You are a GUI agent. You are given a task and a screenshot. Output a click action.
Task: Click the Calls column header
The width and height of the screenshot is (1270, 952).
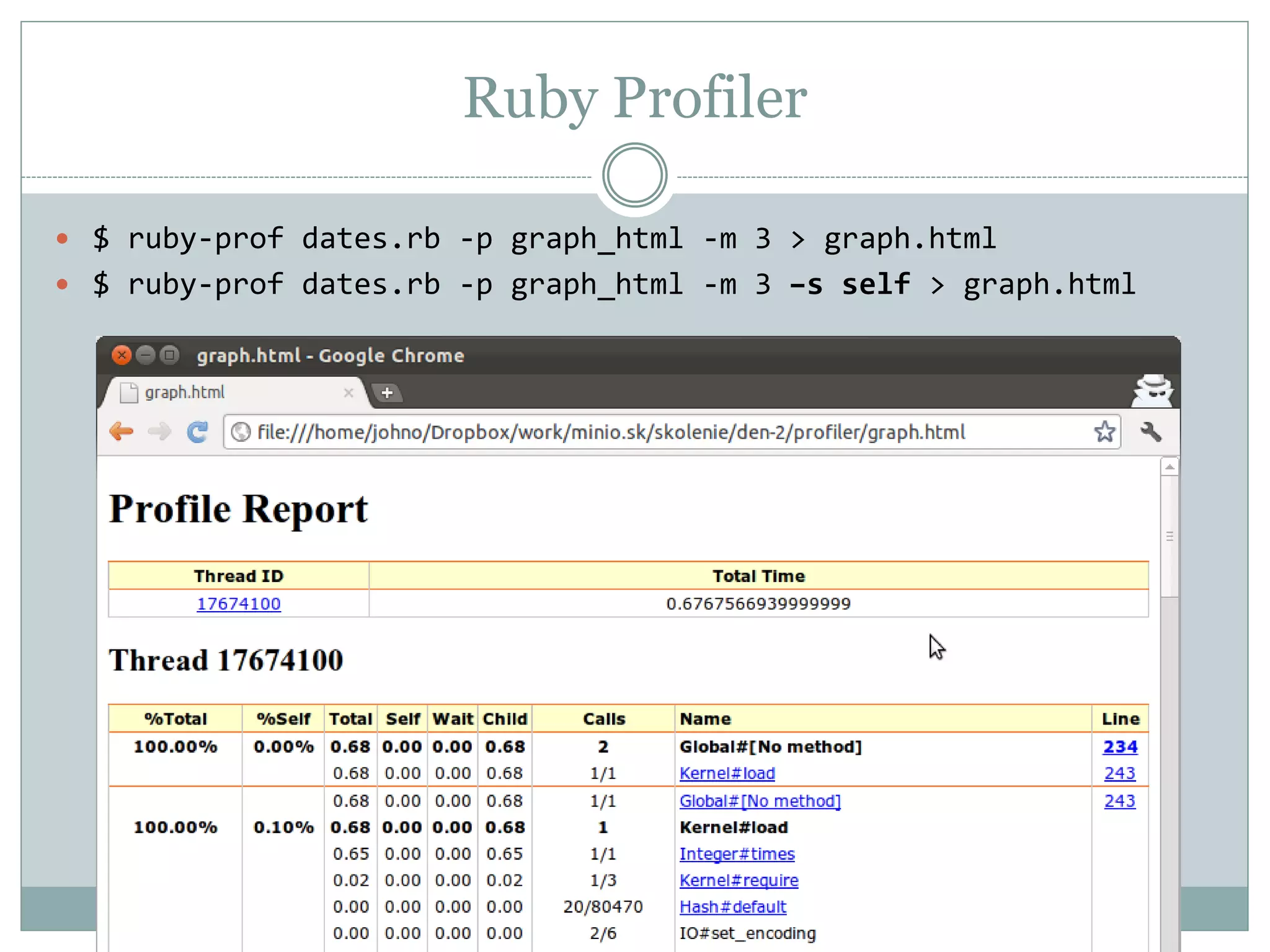(x=604, y=719)
